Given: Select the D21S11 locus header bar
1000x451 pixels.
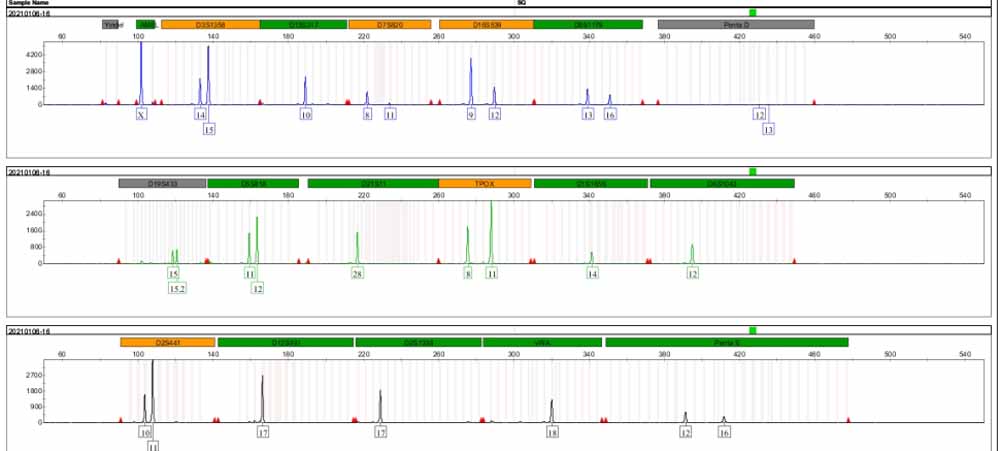Looking at the screenshot, I should click(373, 183).
